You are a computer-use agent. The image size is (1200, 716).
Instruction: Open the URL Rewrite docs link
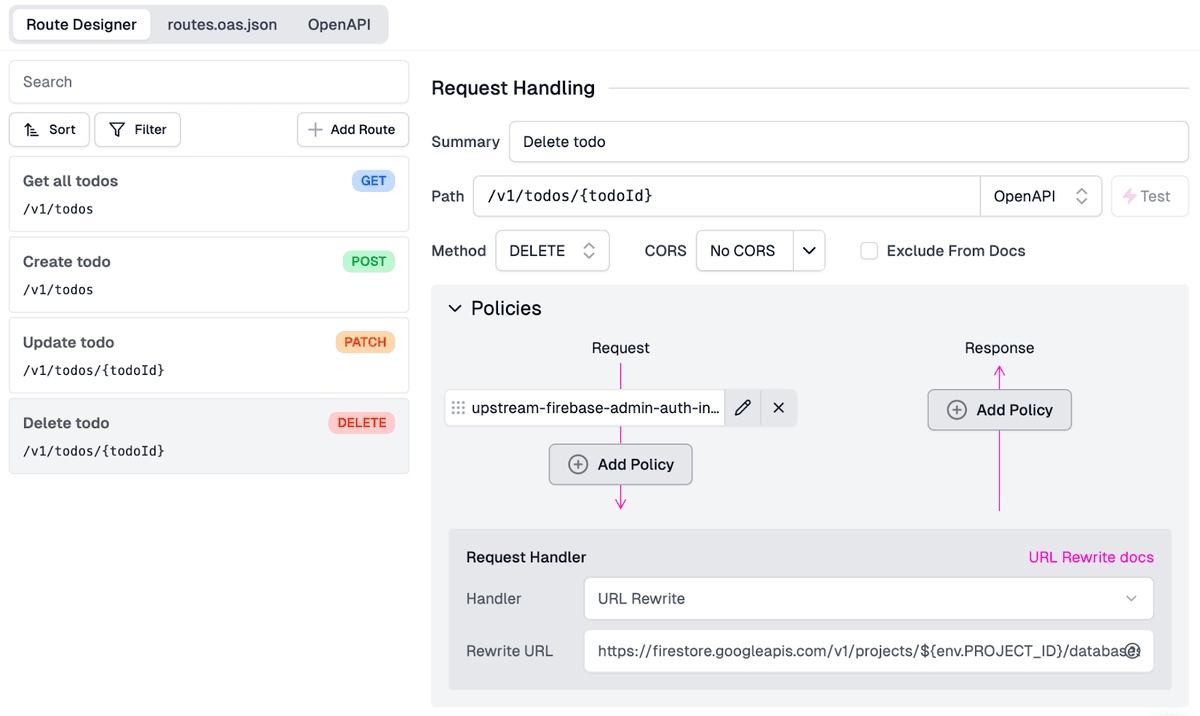[x=1090, y=557]
